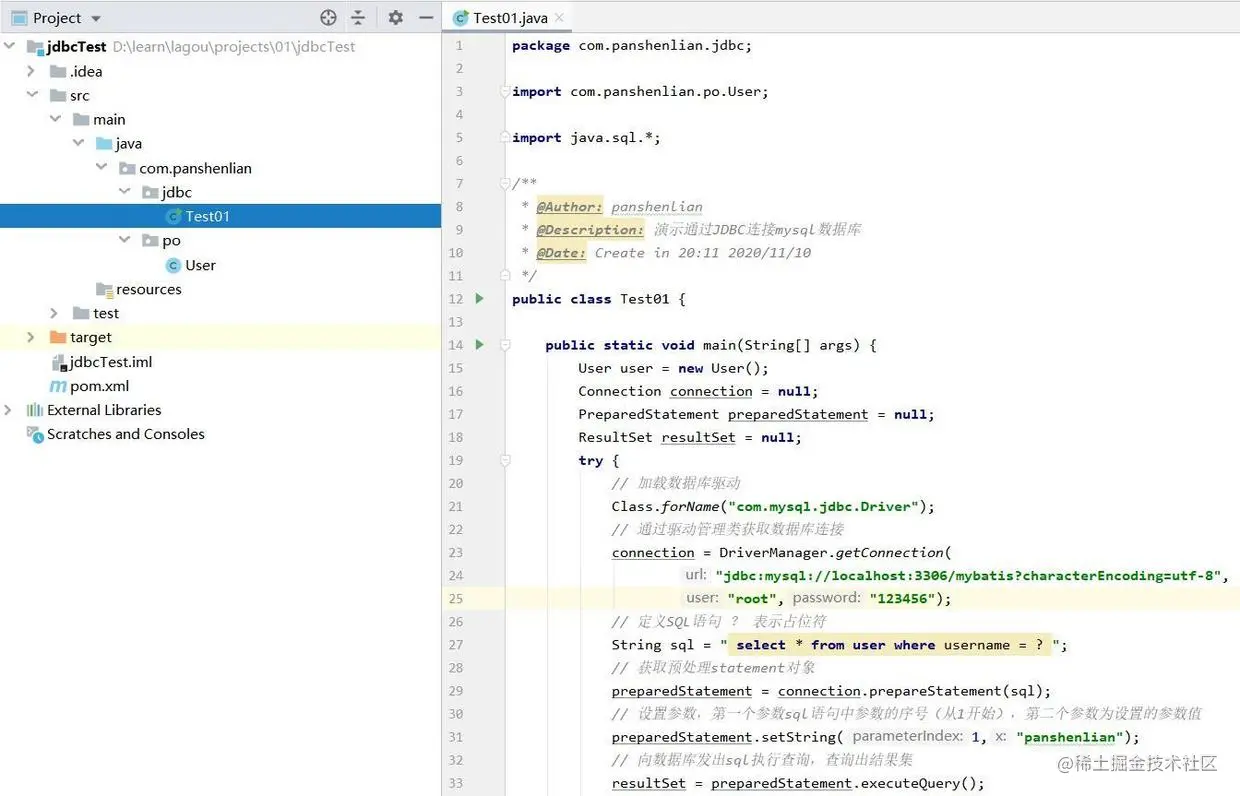Click the locate/select opened file target icon
This screenshot has width=1240, height=796.
click(x=328, y=18)
